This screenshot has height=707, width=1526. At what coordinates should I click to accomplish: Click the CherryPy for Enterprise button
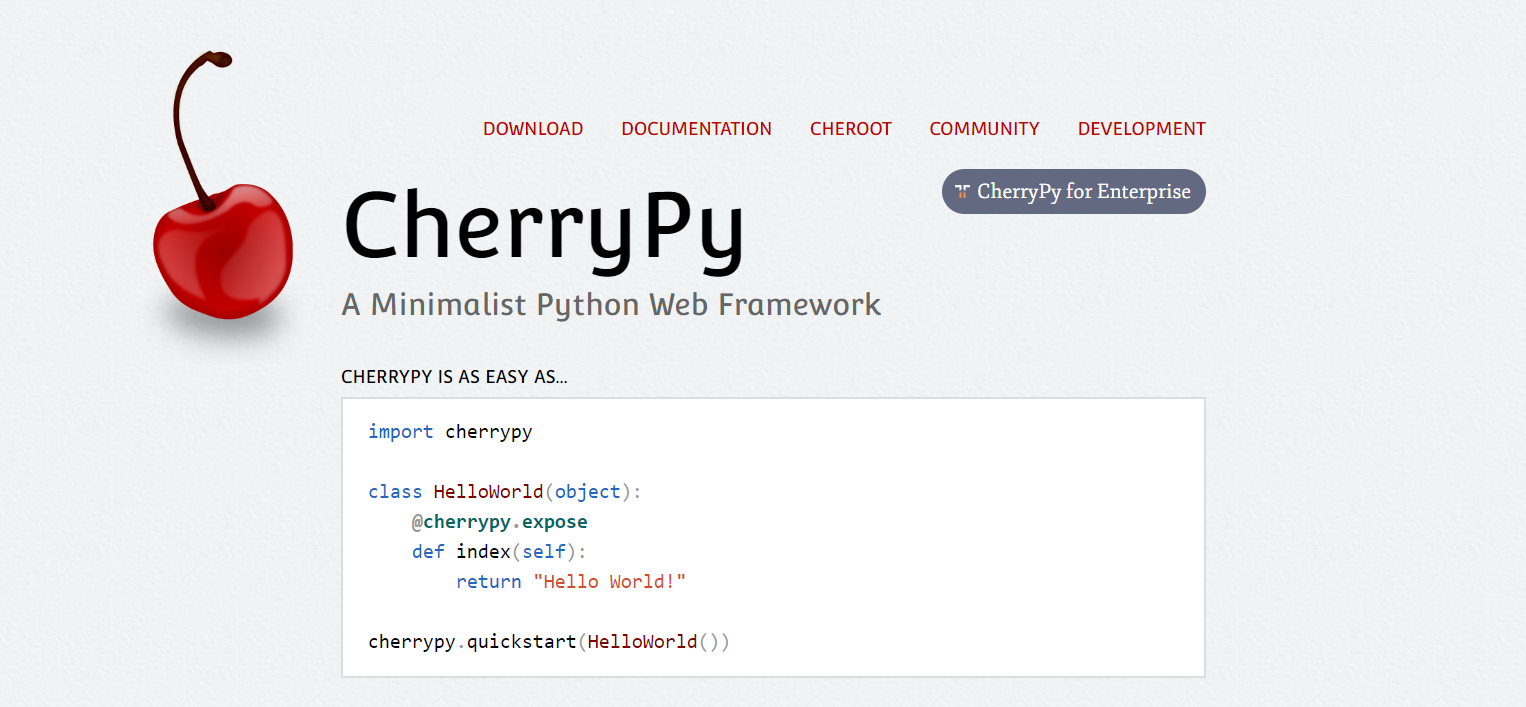1074,191
